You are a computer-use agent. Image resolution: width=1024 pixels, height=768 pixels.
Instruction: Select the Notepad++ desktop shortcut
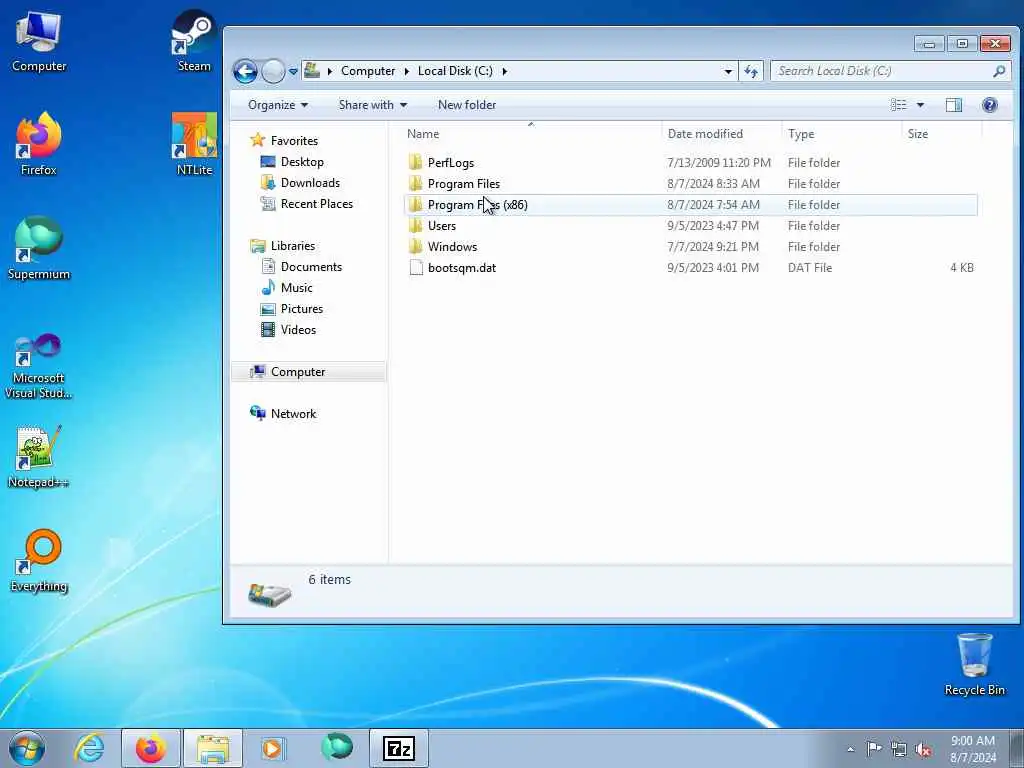click(x=39, y=456)
